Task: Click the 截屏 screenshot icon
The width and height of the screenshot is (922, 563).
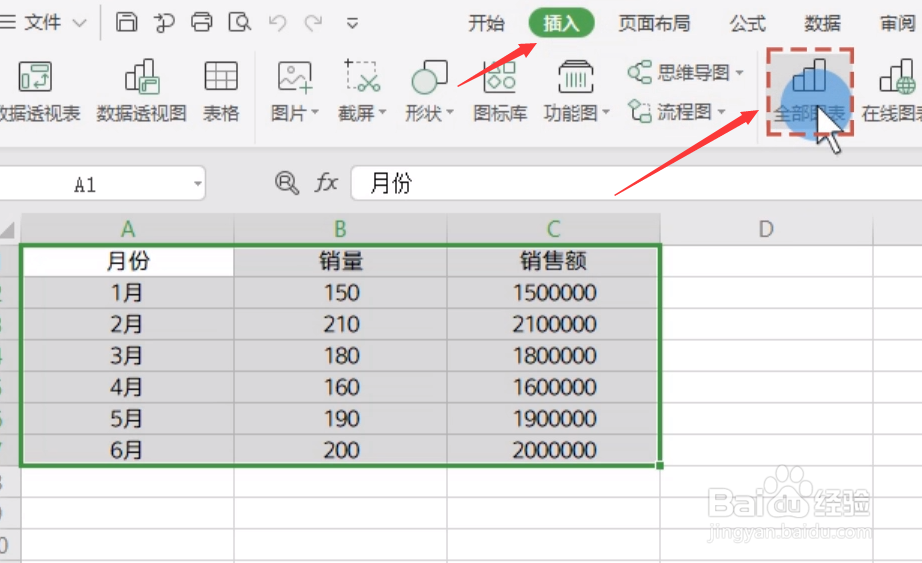Action: pos(362,76)
